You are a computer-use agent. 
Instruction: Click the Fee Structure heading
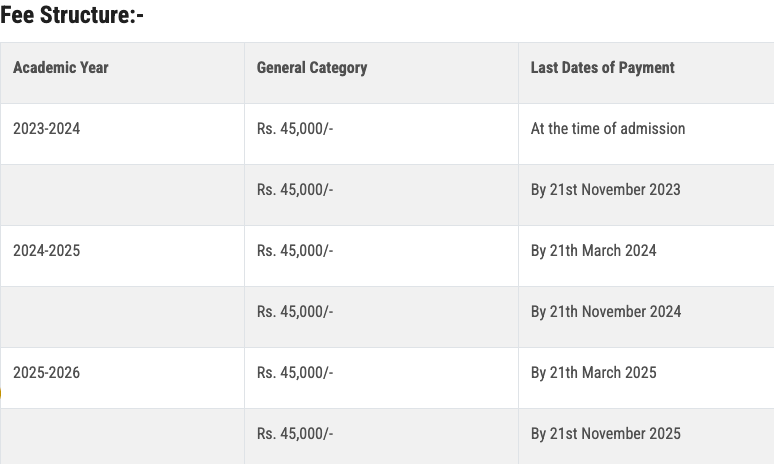coord(72,16)
